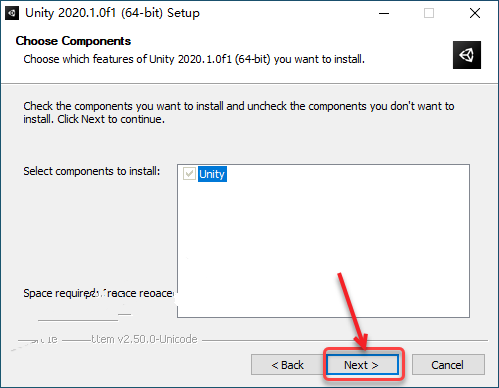Minimize the Unity Setup window
The width and height of the screenshot is (499, 388).
point(384,13)
